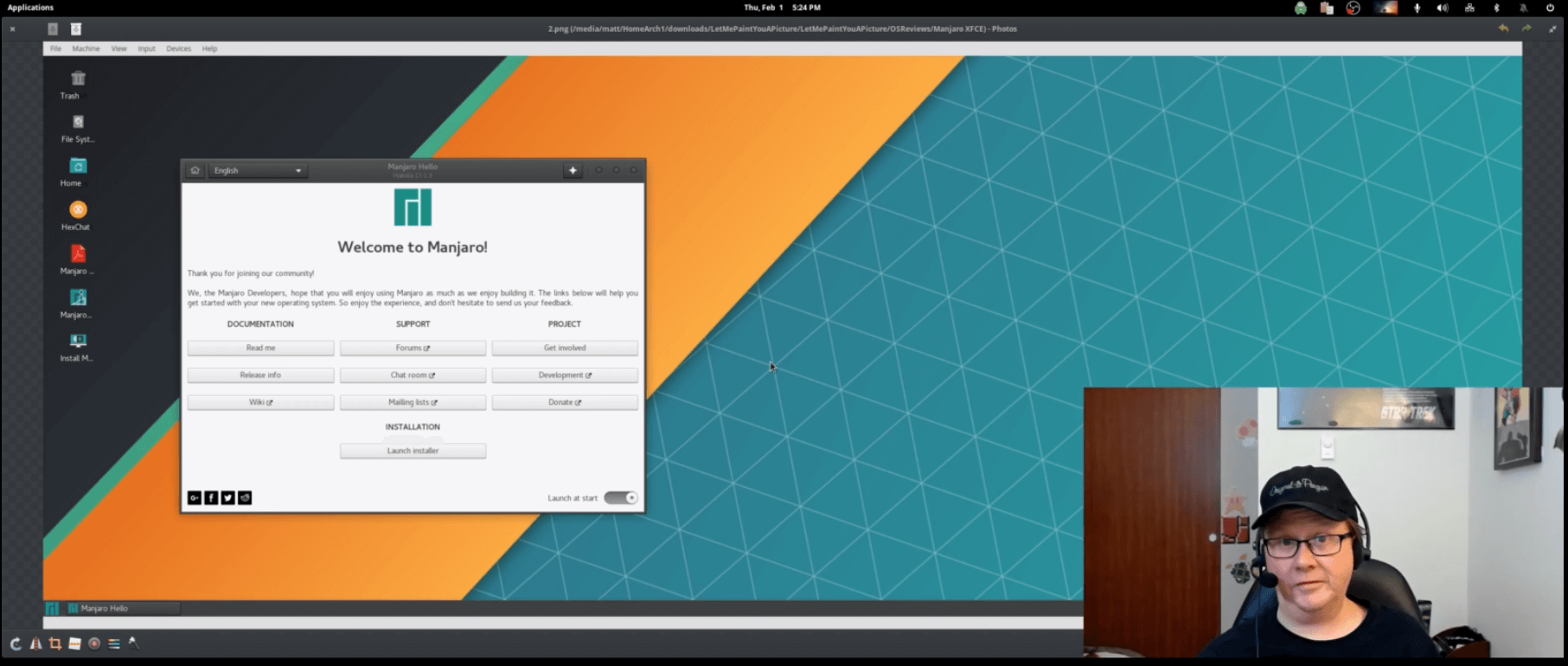The image size is (1568, 666).
Task: Open the Chat room button
Action: coord(413,375)
